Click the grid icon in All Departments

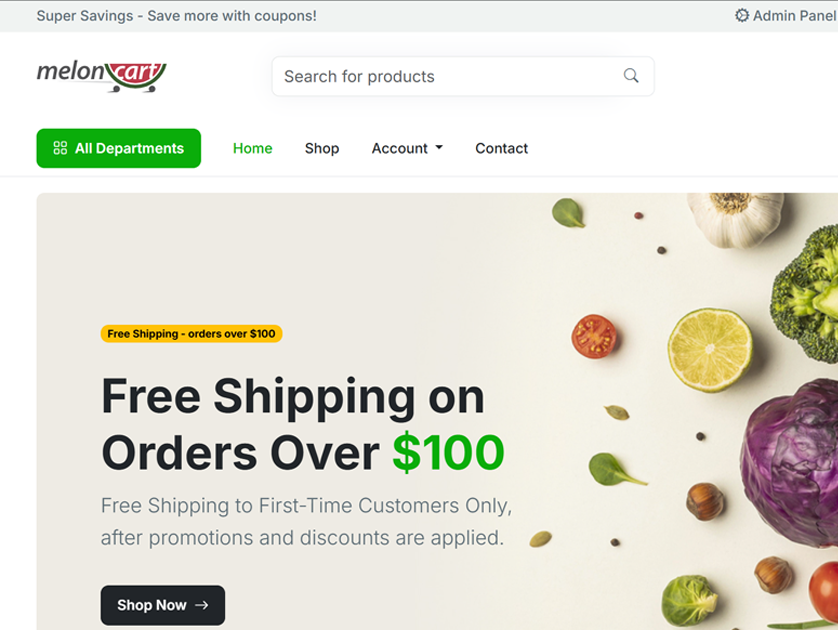coord(60,148)
